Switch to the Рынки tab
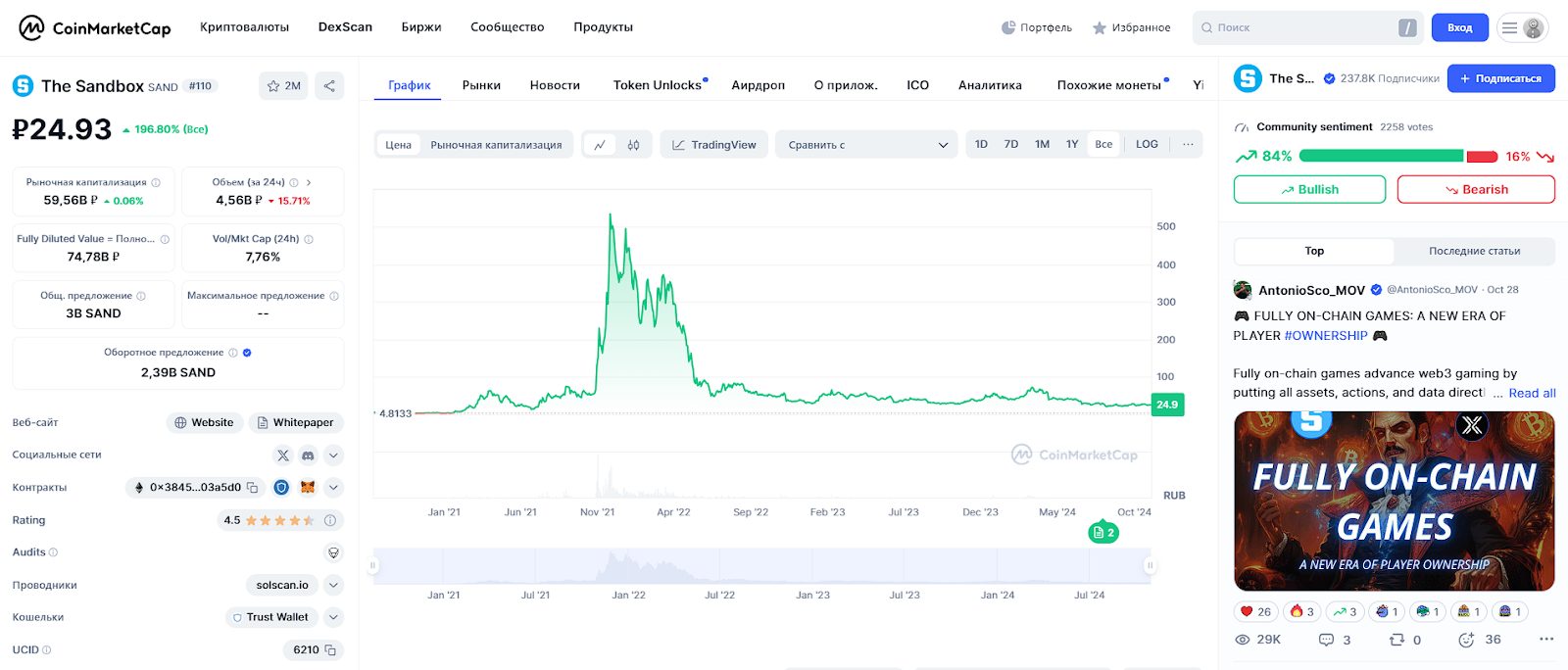 click(x=481, y=85)
